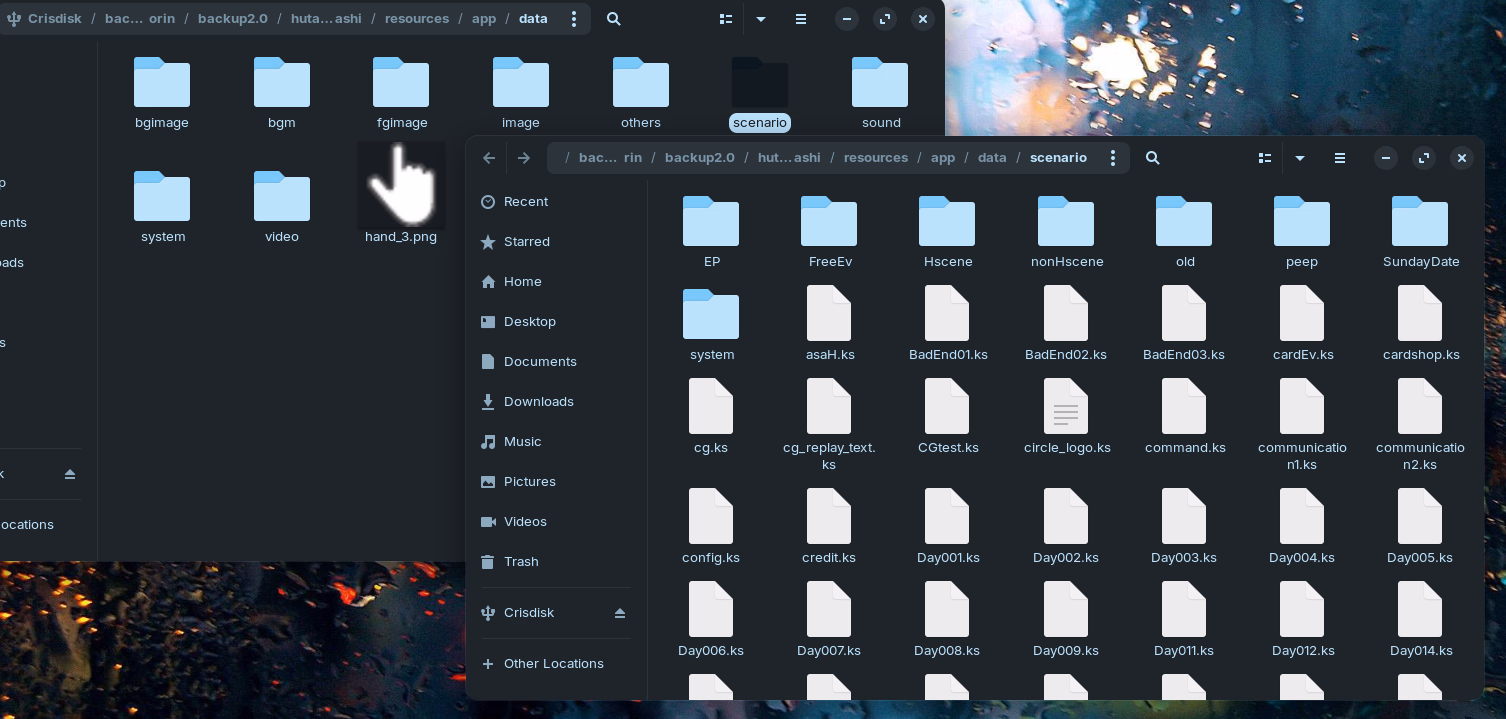Select Downloads in the sidebar
The width and height of the screenshot is (1506, 719).
click(538, 402)
